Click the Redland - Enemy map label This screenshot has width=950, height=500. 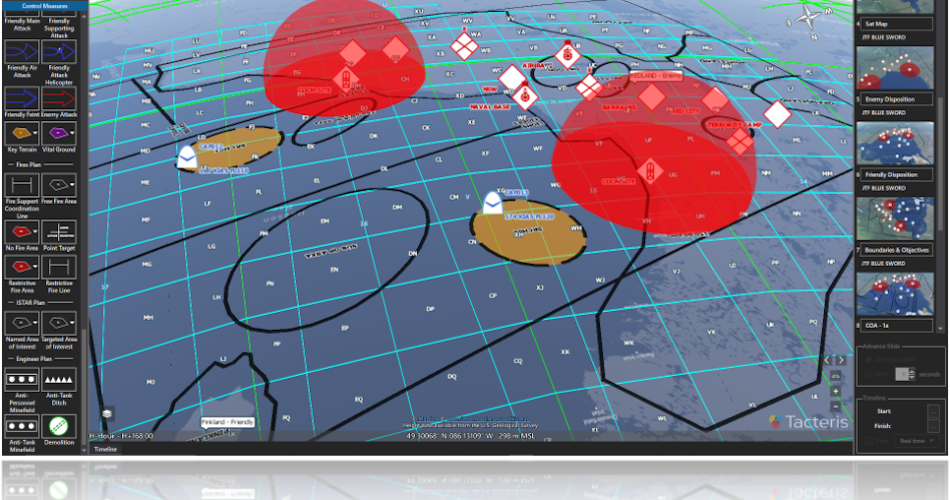656,76
